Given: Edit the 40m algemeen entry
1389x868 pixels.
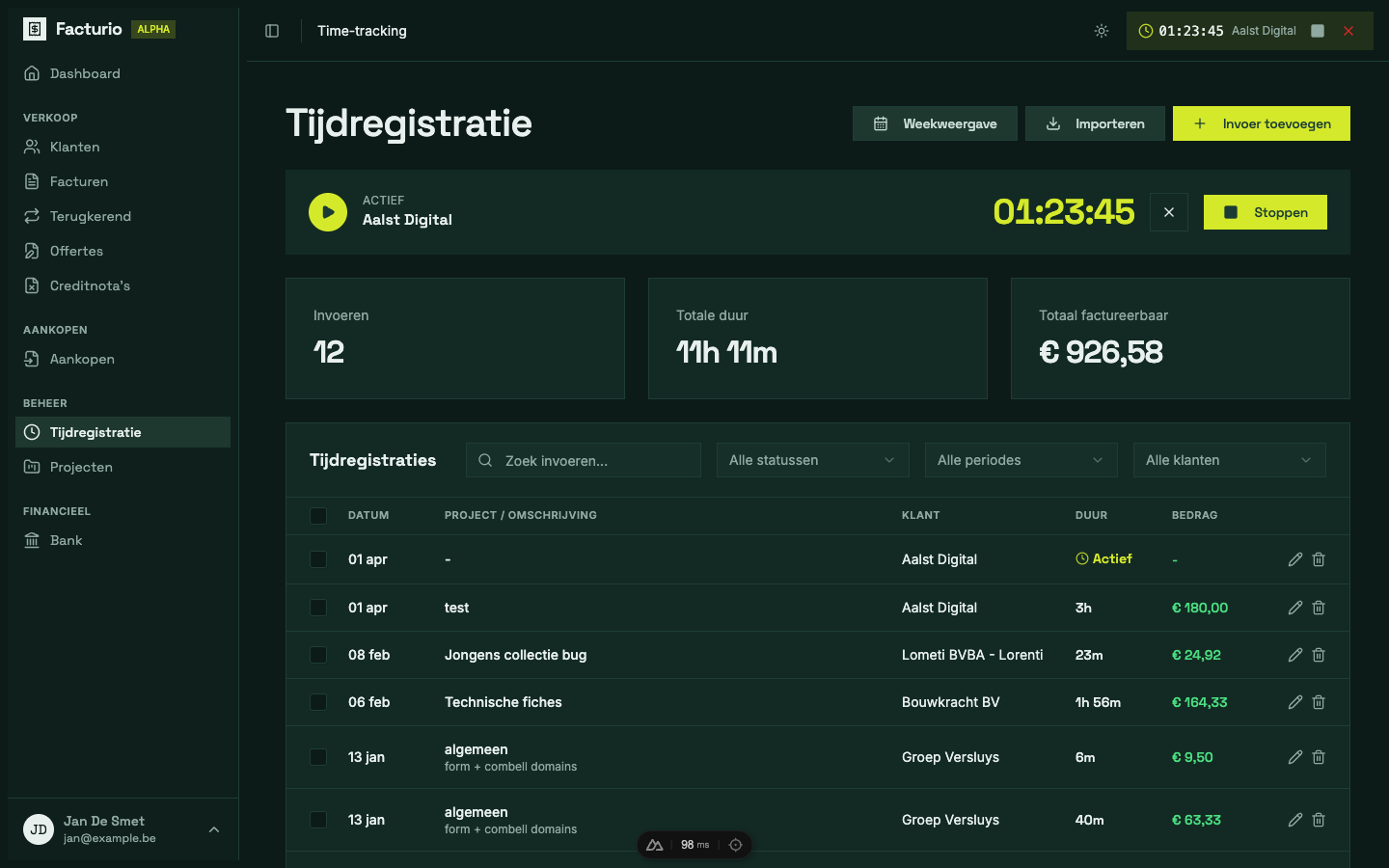Looking at the screenshot, I should (x=1295, y=820).
